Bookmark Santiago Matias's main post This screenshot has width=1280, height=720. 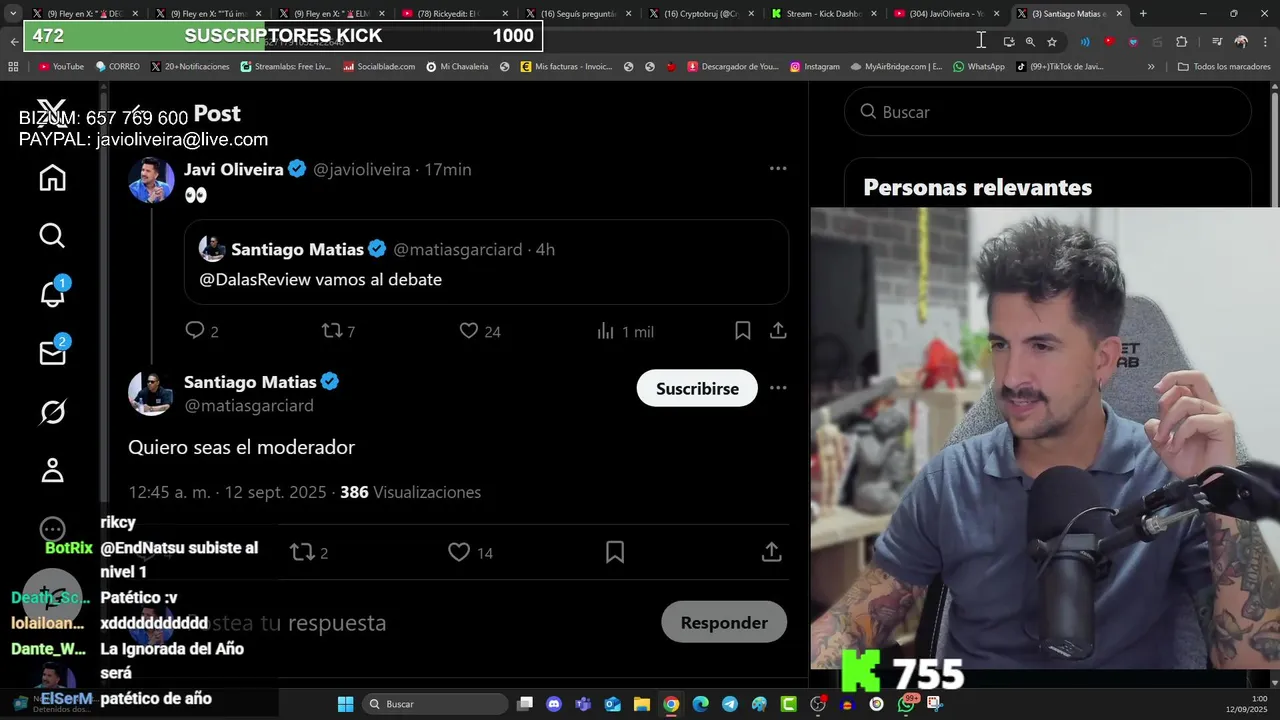615,552
